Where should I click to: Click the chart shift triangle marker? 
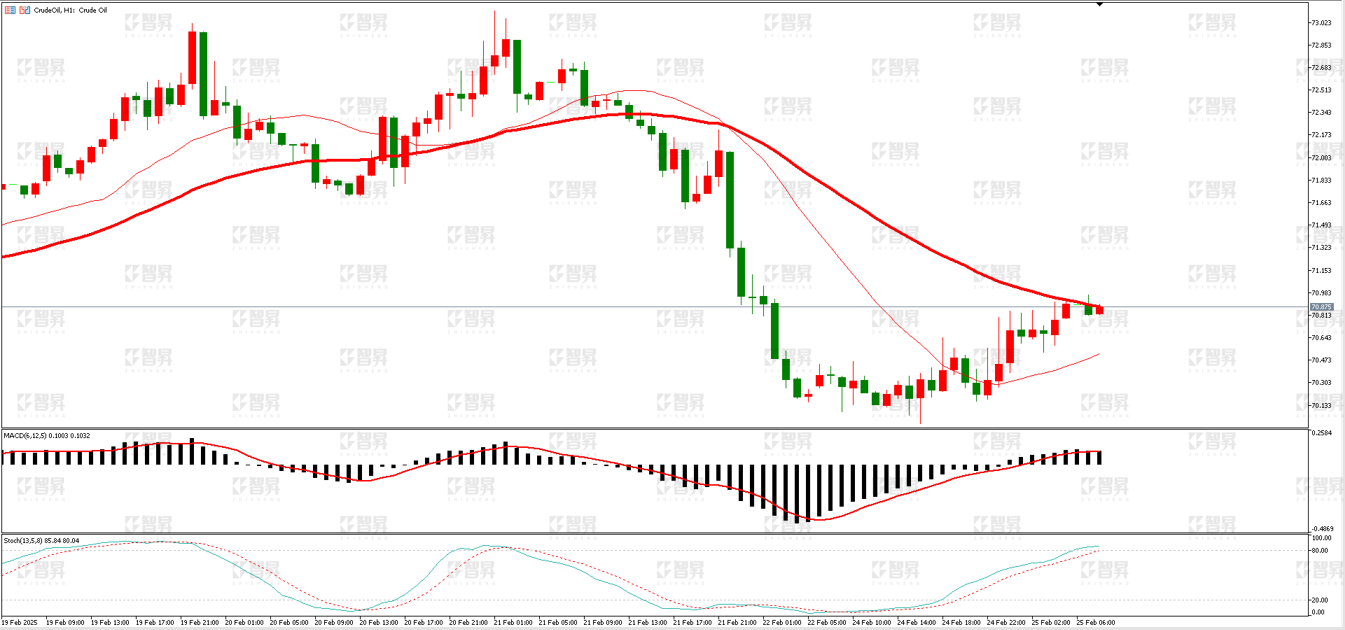click(x=1099, y=5)
